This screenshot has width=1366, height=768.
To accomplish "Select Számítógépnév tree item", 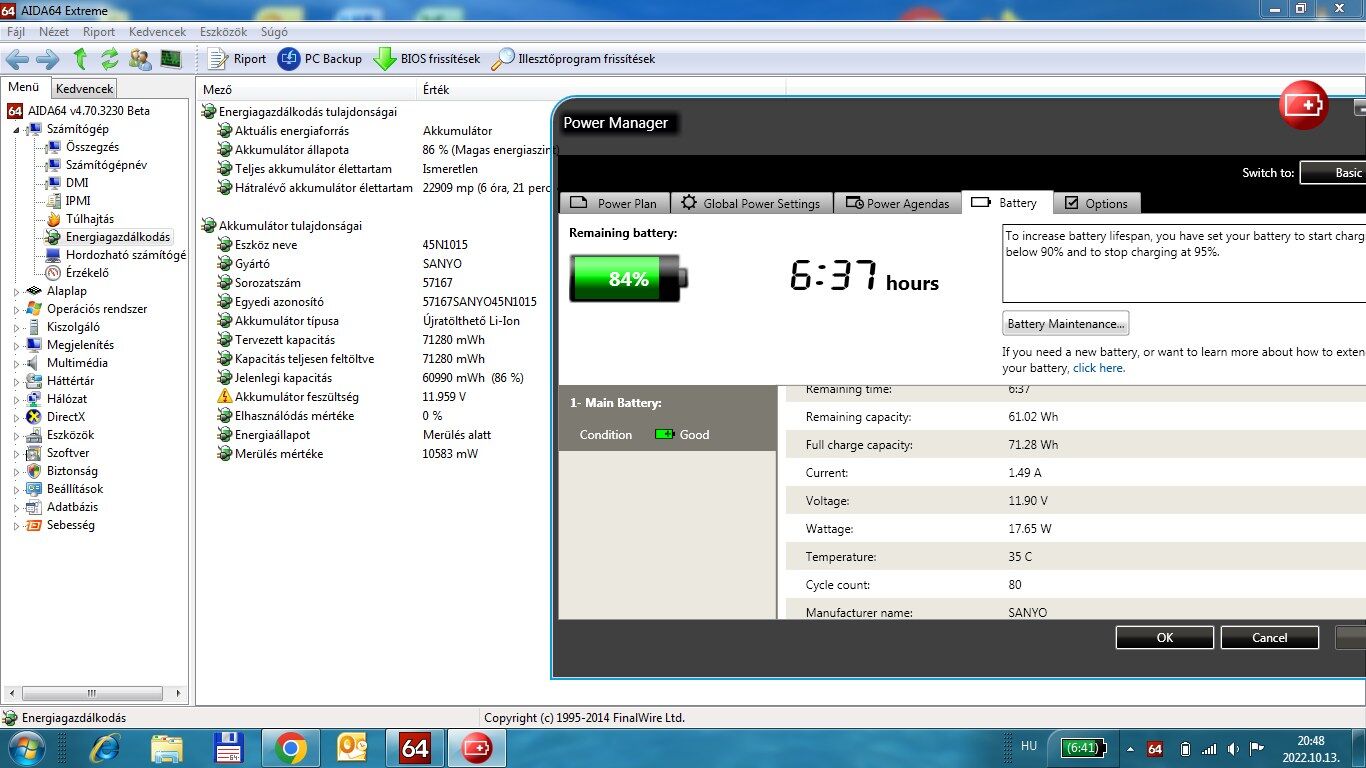I will pos(106,165).
